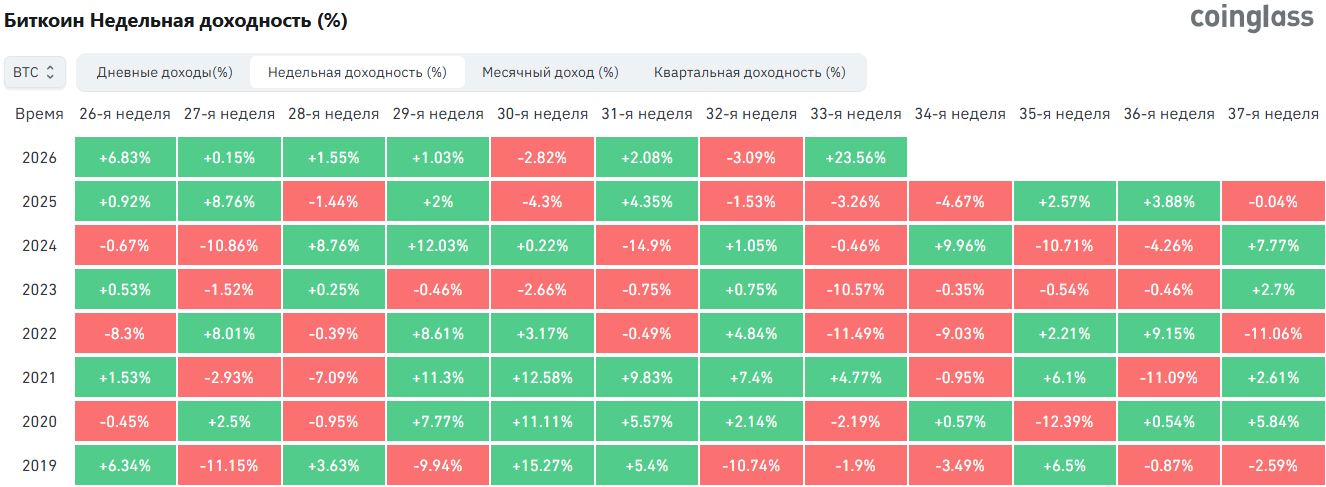
Task: Click the Время column header
Action: pyautogui.click(x=39, y=114)
